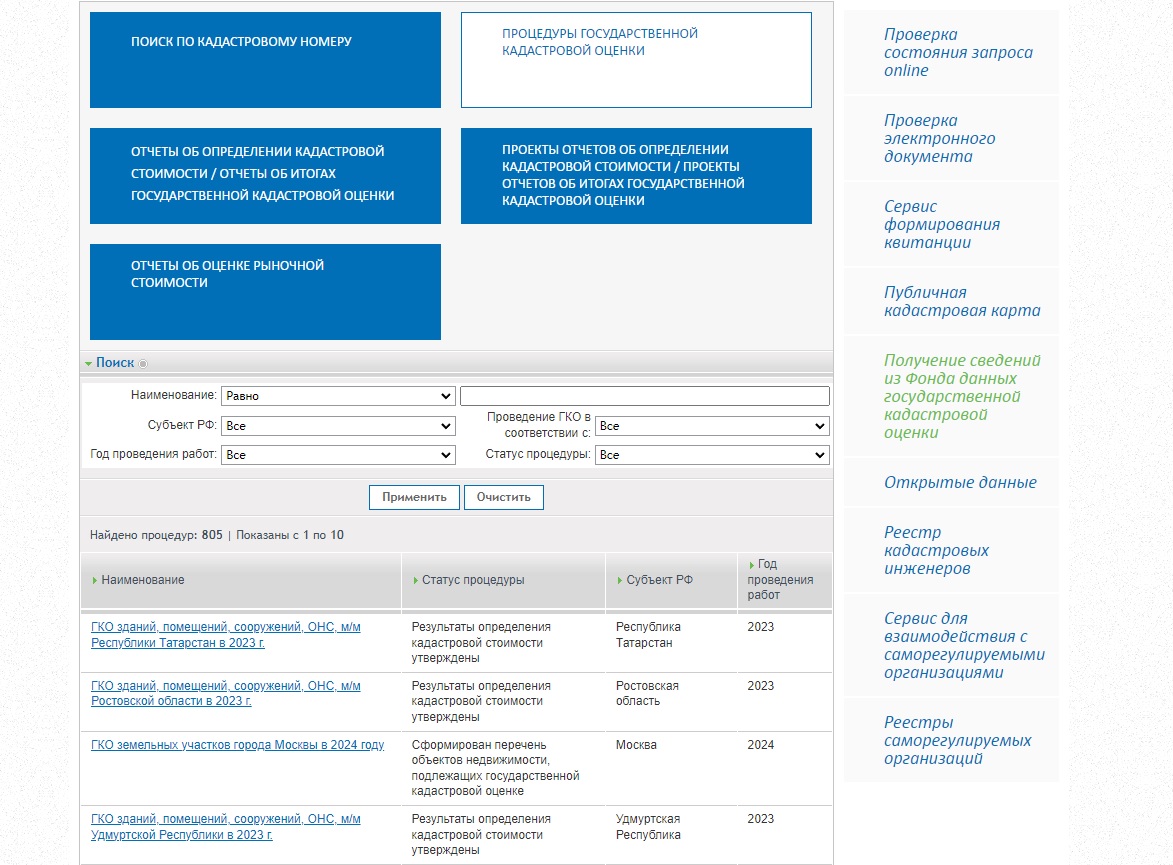This screenshot has width=1173, height=865.
Task: Open Проекты отчетов об определении кадастровой стоимости tile
Action: pyautogui.click(x=637, y=176)
